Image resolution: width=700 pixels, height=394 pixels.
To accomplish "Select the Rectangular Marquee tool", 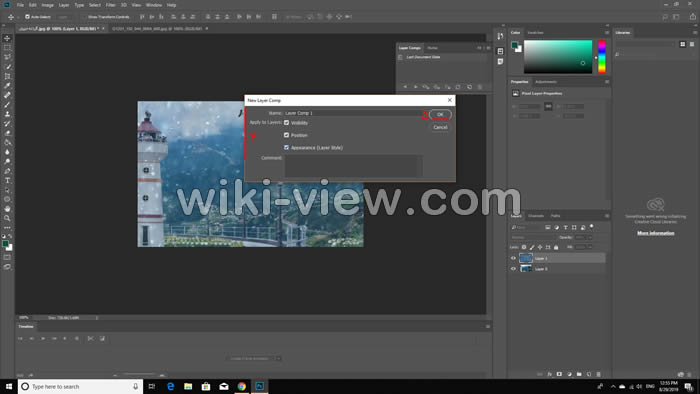I will pyautogui.click(x=7, y=48).
